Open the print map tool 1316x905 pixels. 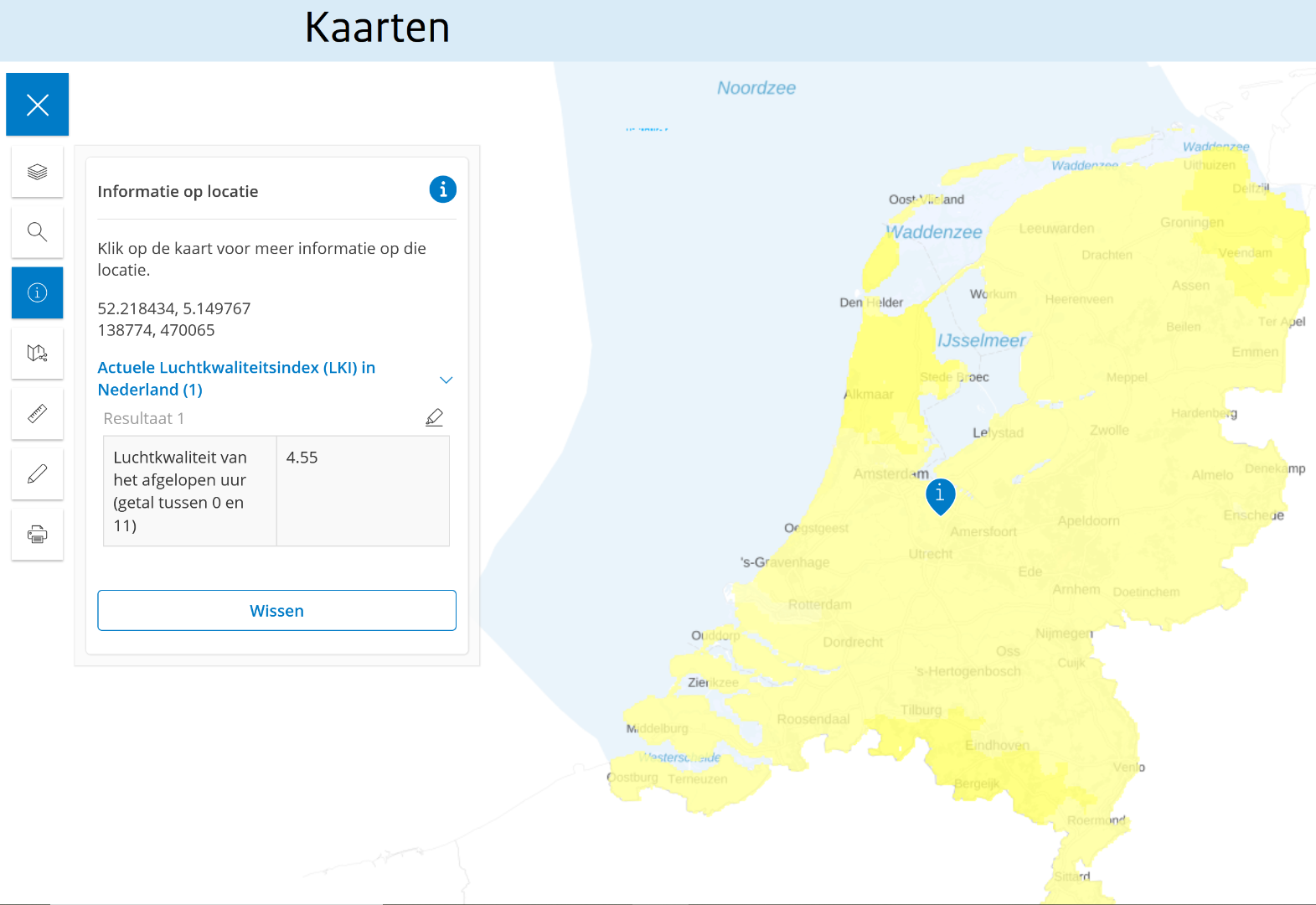37,534
